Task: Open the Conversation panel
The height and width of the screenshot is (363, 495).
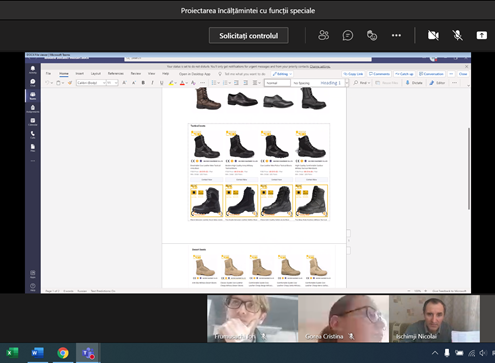Action: click(x=431, y=74)
